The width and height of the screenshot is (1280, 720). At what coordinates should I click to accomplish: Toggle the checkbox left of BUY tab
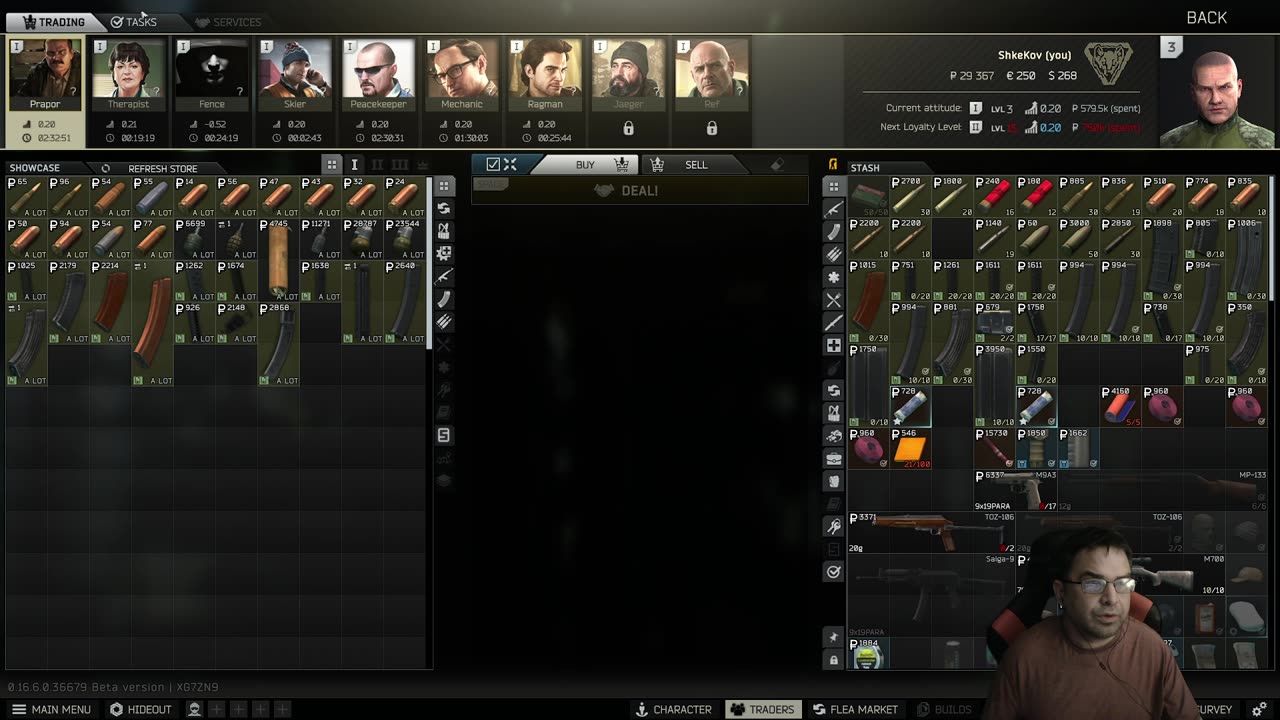click(493, 165)
